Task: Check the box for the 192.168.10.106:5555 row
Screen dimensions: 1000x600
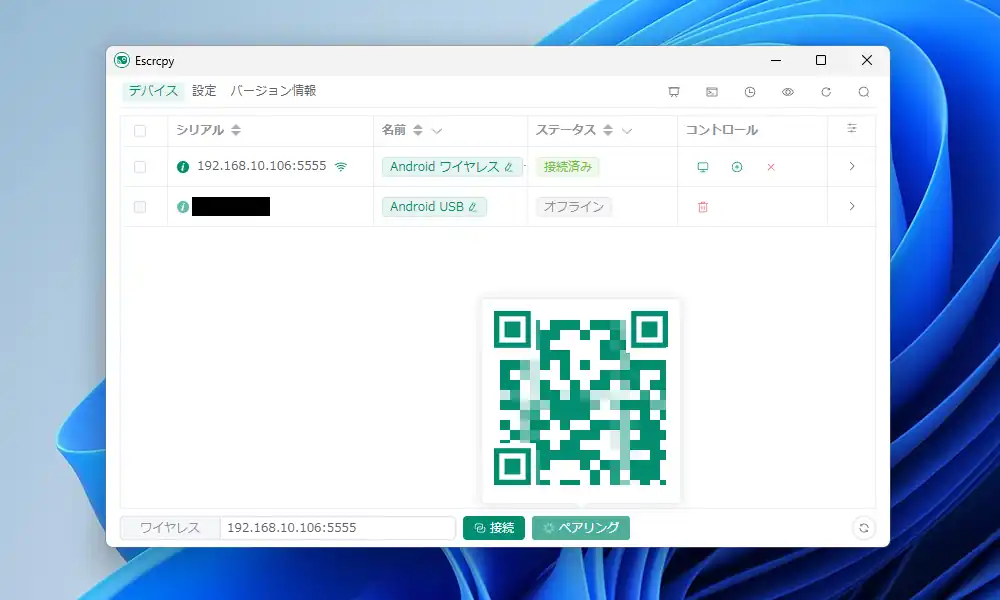Action: click(140, 167)
